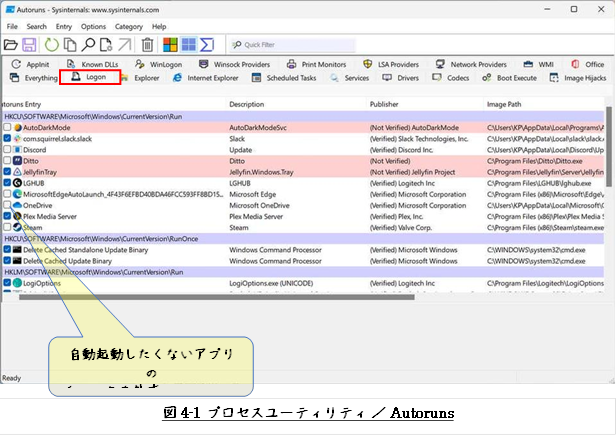Switch to the Codecs tab
Screen dimensions: 616x435
coord(451,78)
